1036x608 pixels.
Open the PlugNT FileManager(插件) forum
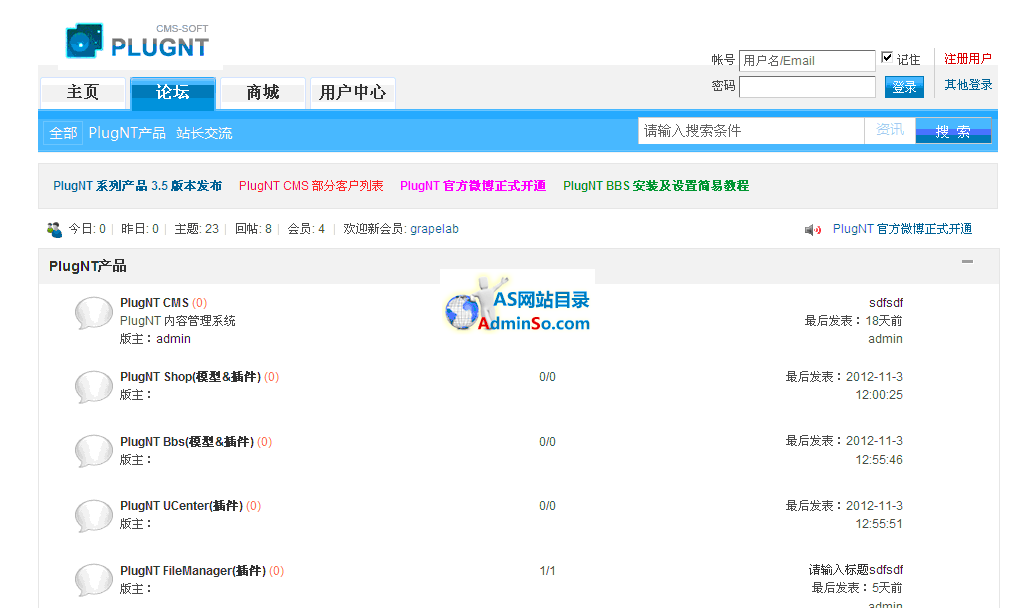[193, 570]
